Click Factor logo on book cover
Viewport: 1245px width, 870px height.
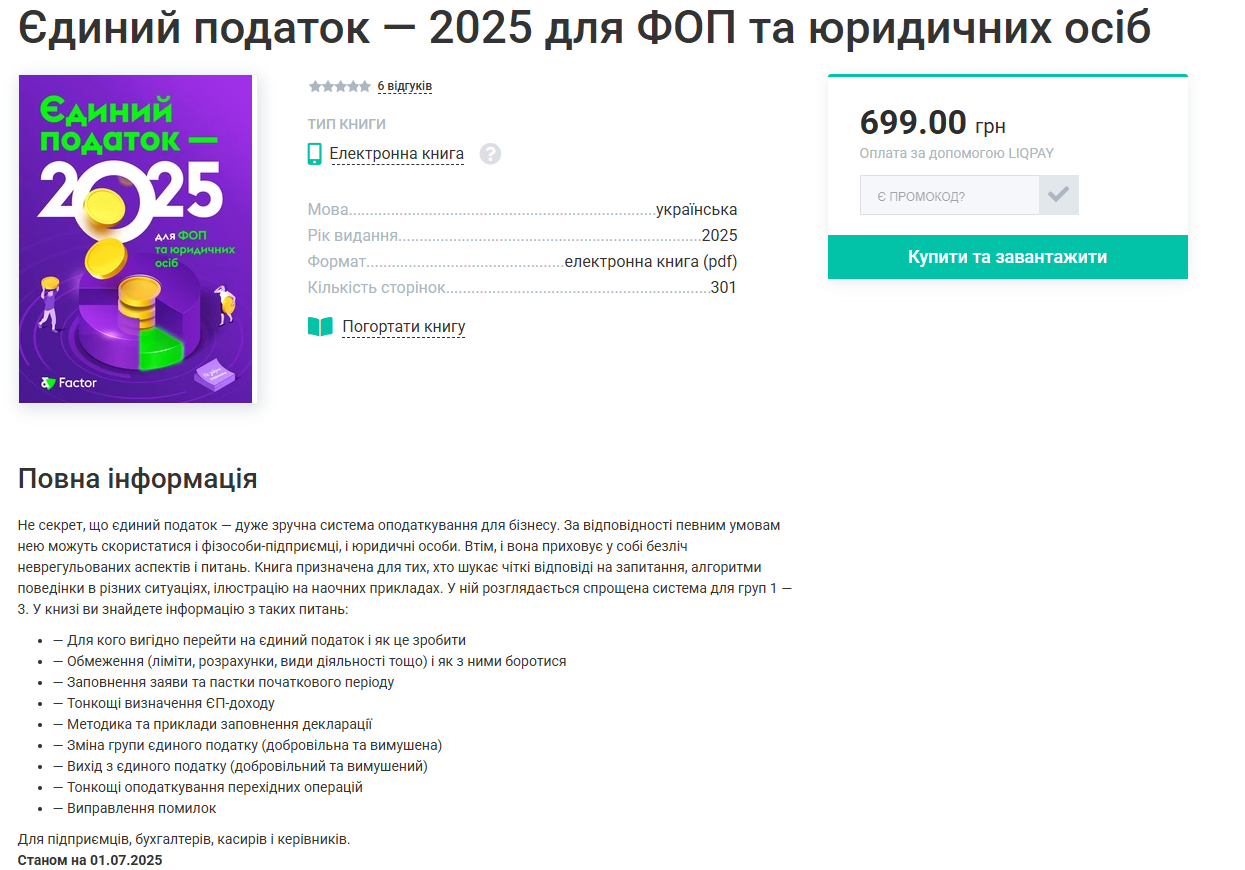tap(69, 382)
